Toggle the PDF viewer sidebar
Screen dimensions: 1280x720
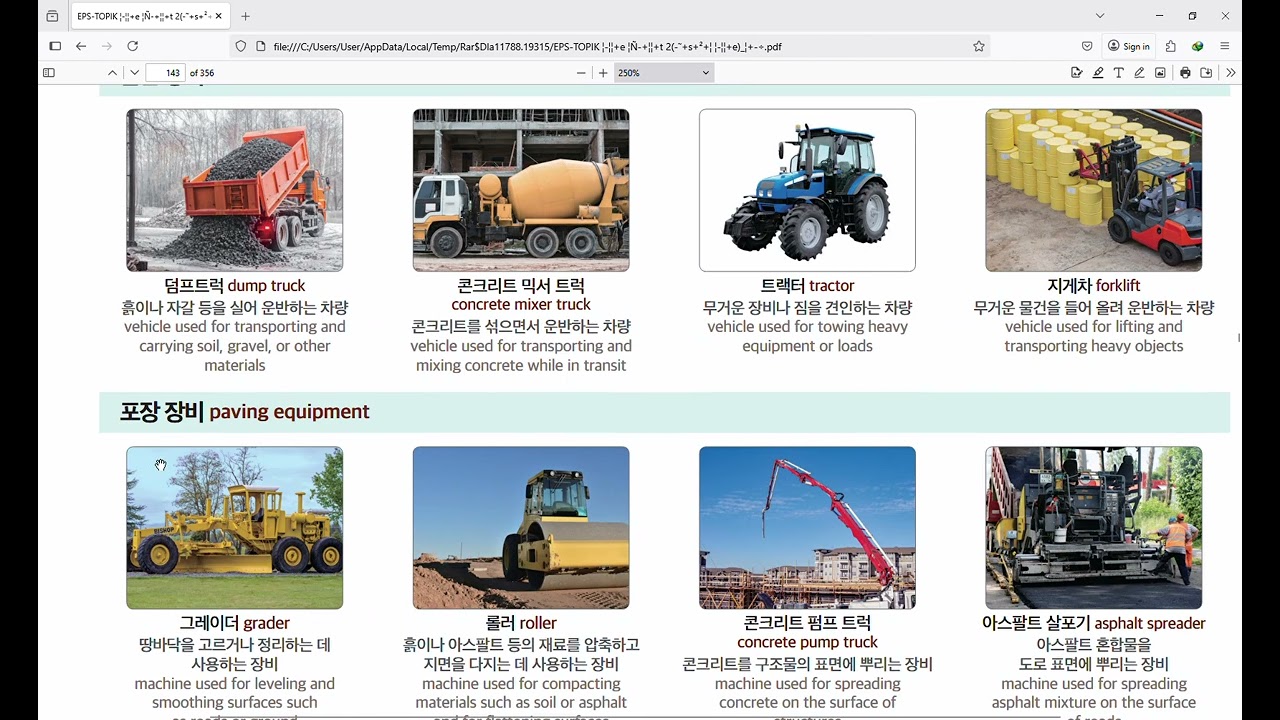(x=48, y=73)
